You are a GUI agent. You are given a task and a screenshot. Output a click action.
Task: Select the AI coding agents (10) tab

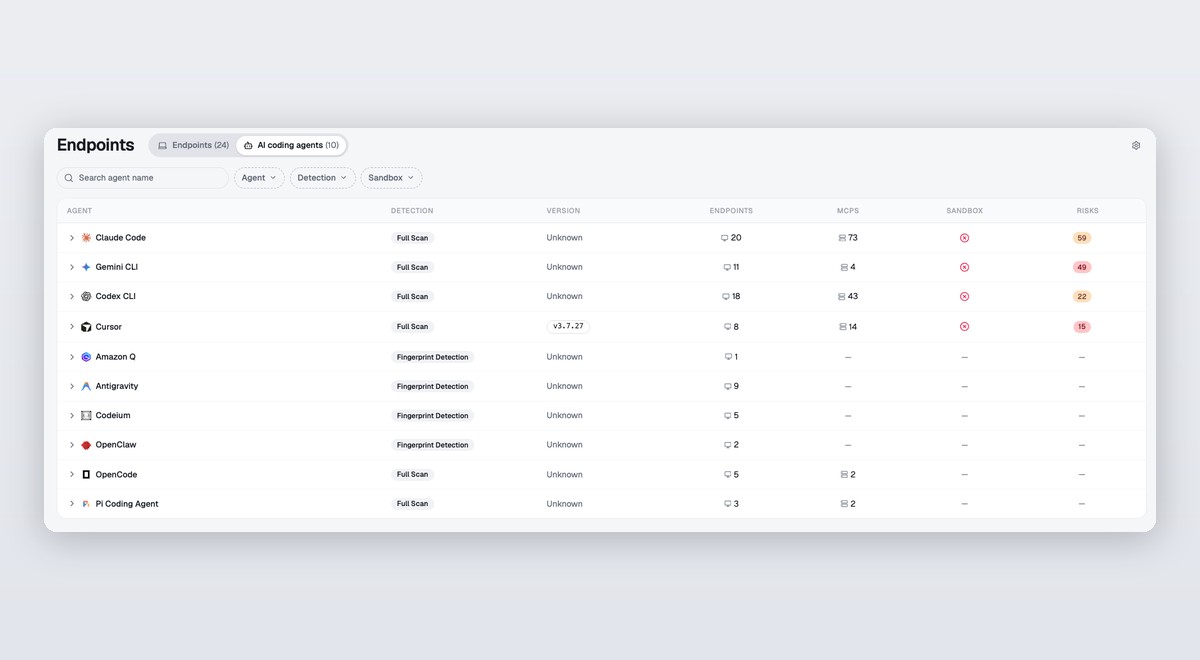[x=291, y=145]
